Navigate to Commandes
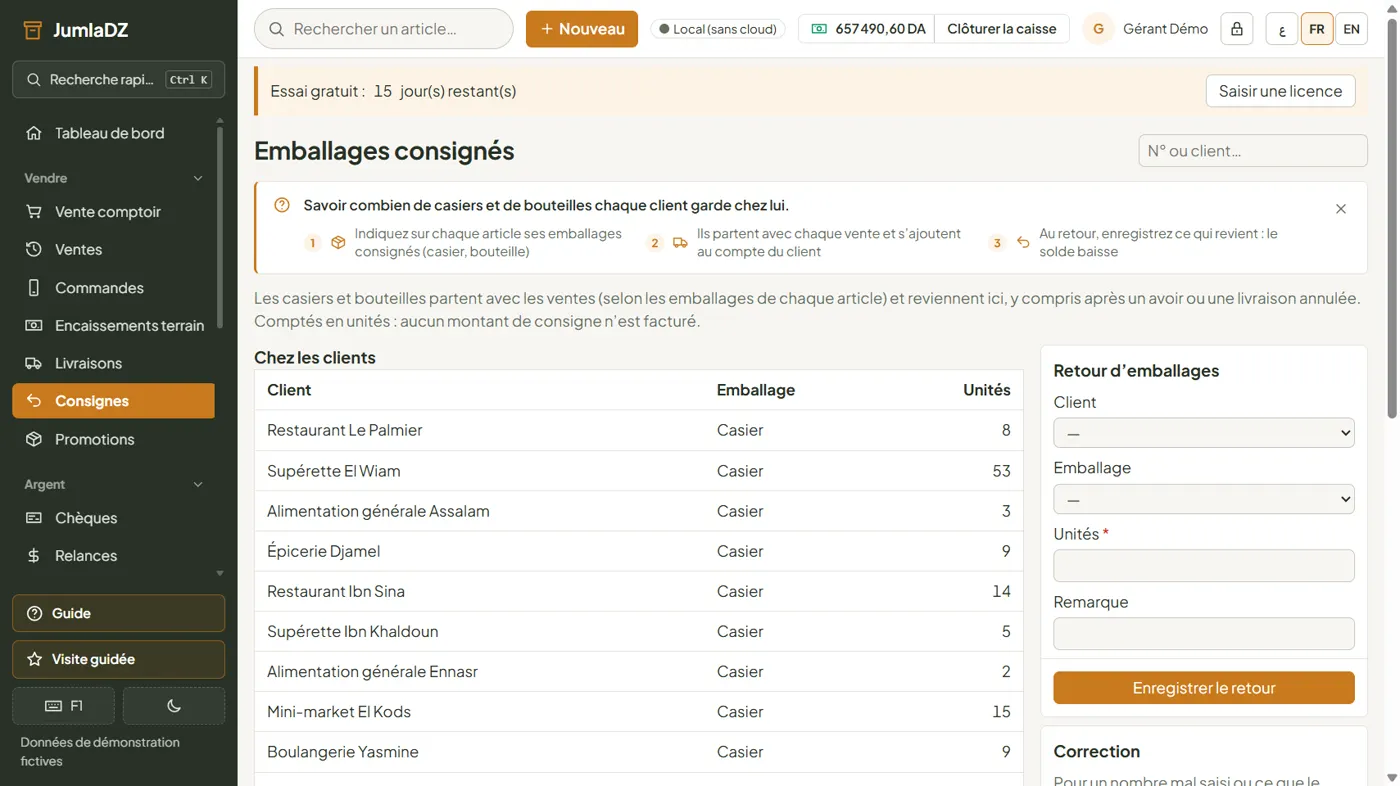Viewport: 1400px width, 786px height. click(x=113, y=288)
